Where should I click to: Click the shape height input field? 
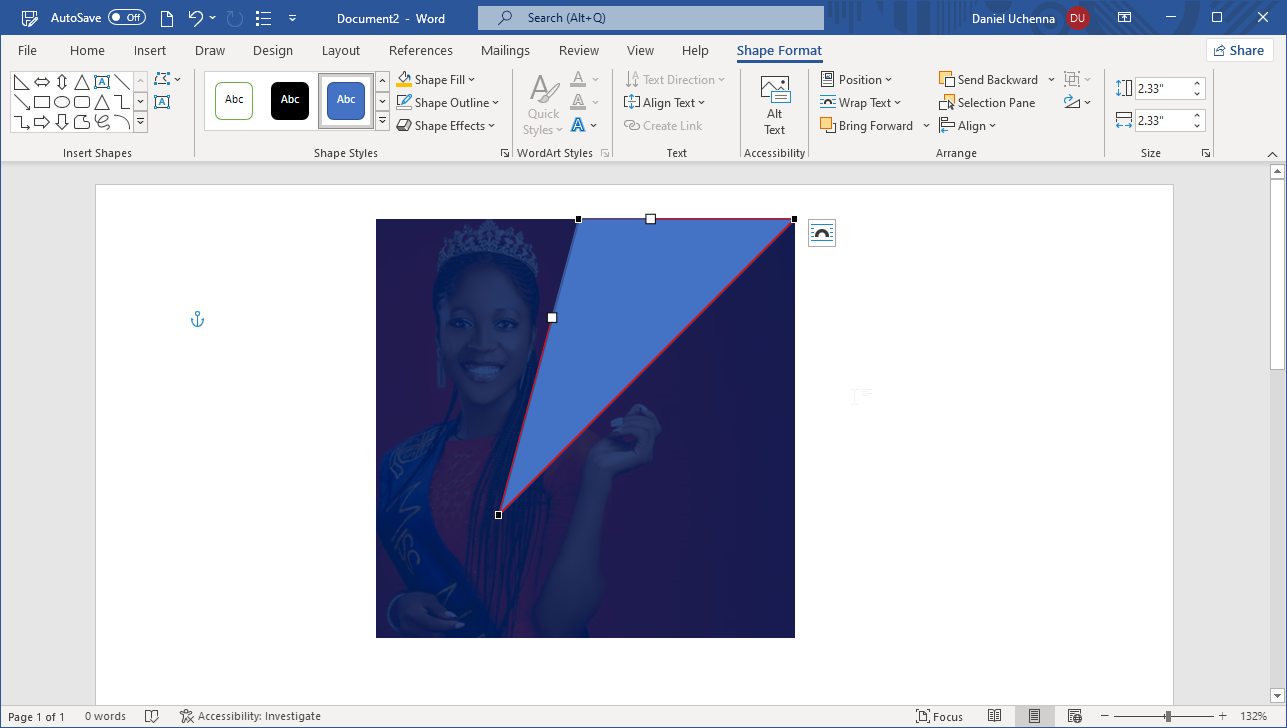pos(1162,89)
